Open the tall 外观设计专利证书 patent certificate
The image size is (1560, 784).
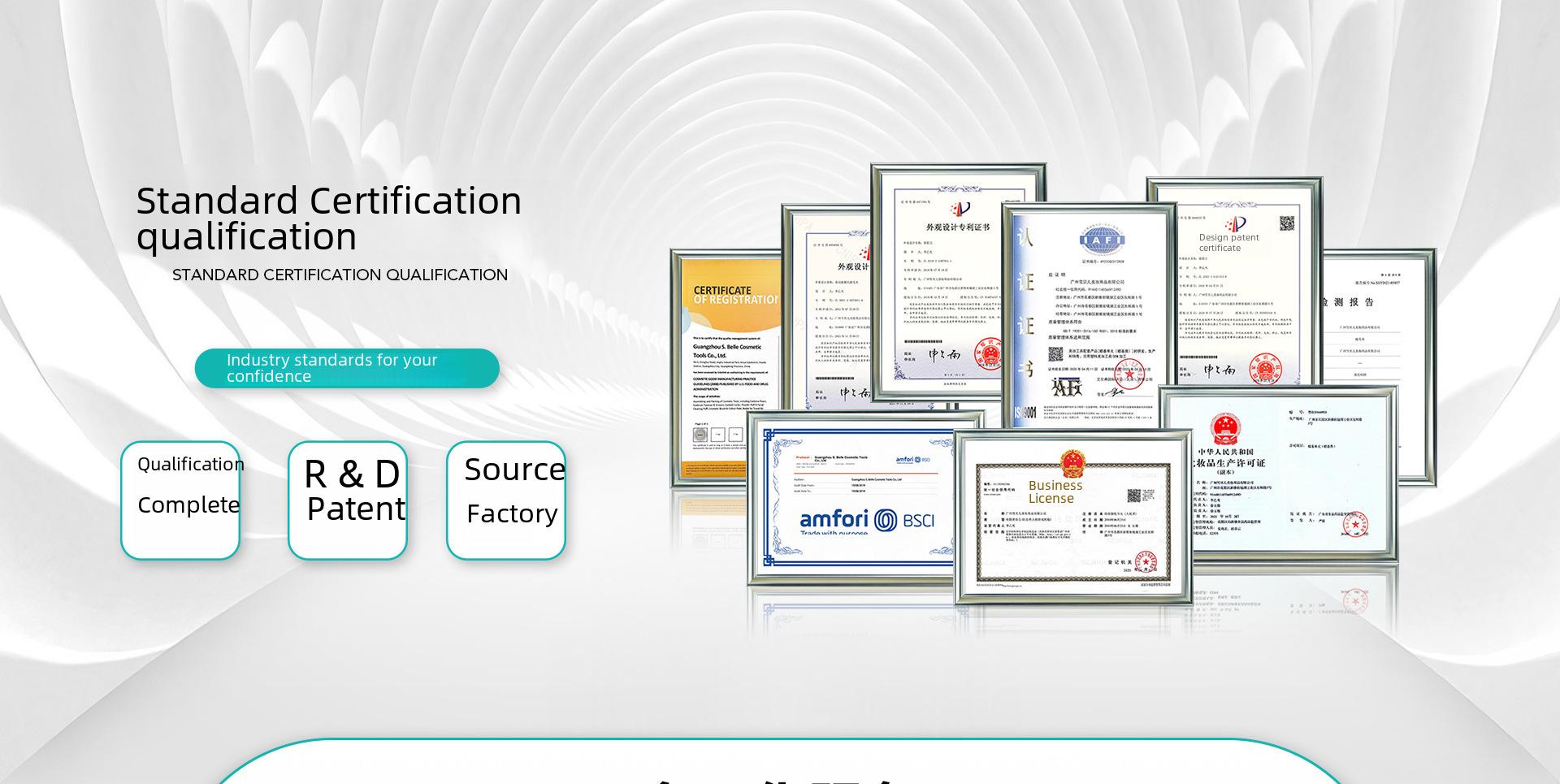[x=958, y=282]
